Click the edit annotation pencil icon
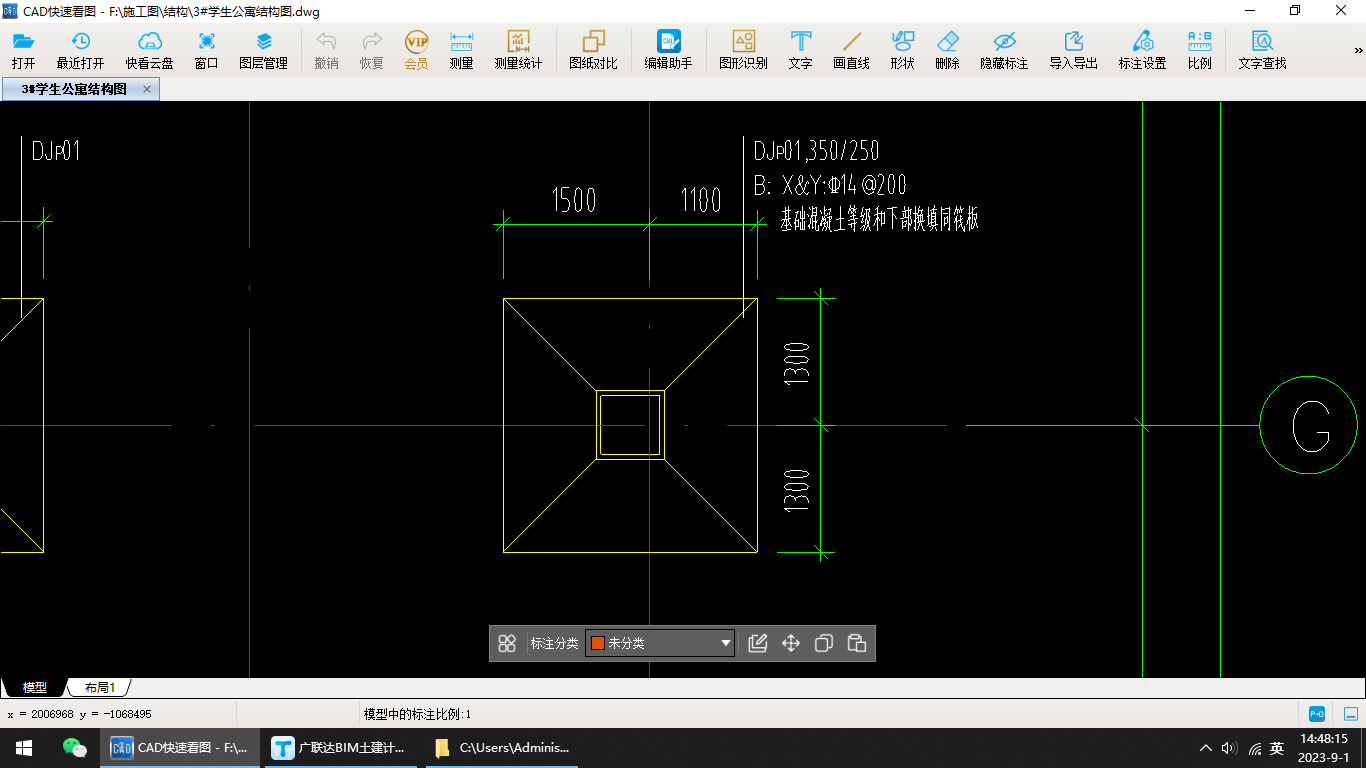Screen dimensions: 1366x768 (758, 643)
